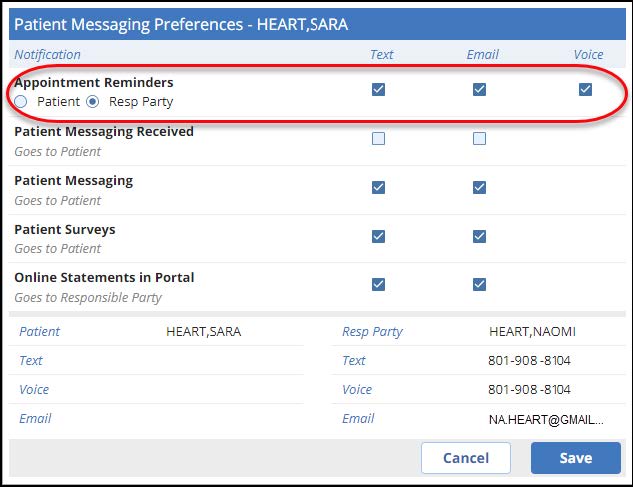Screen dimensions: 633x487
Task: Toggle Patient Messaging Email checkbox
Action: 479,187
